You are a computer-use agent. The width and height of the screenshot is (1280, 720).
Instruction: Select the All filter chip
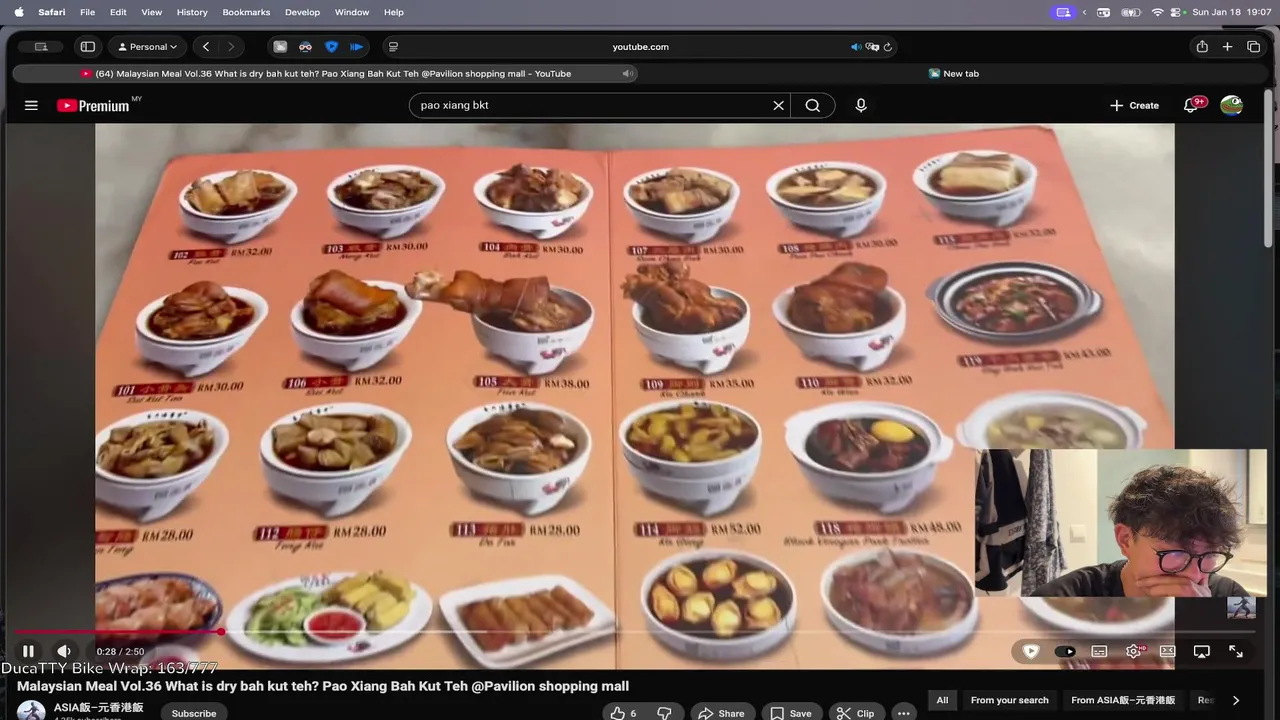tap(942, 700)
